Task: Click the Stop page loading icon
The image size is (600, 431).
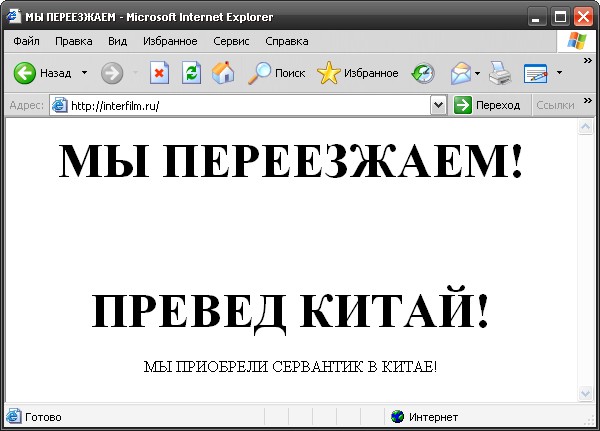Action: (x=159, y=73)
